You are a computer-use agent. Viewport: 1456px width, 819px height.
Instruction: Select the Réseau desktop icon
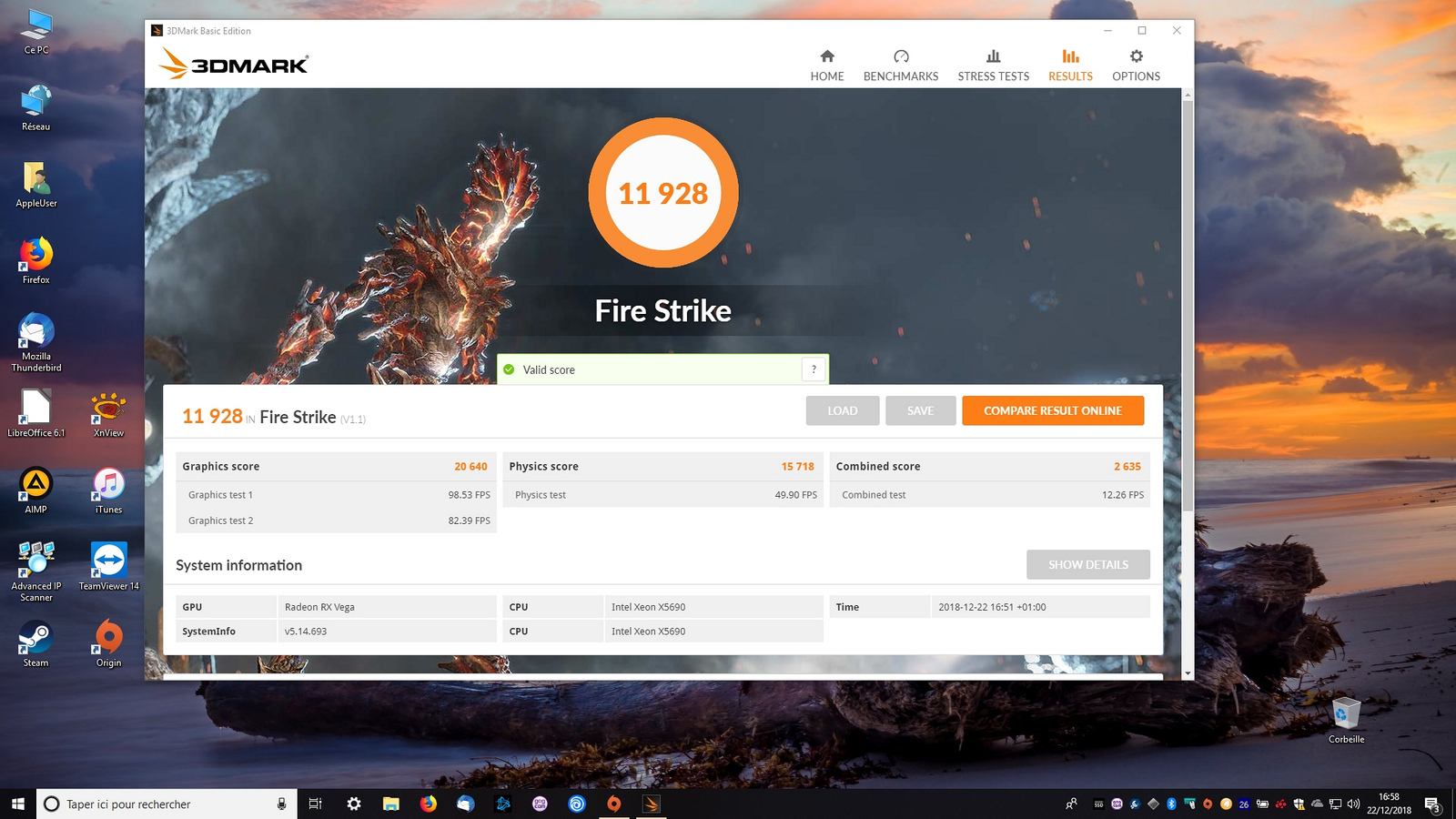pyautogui.click(x=36, y=107)
